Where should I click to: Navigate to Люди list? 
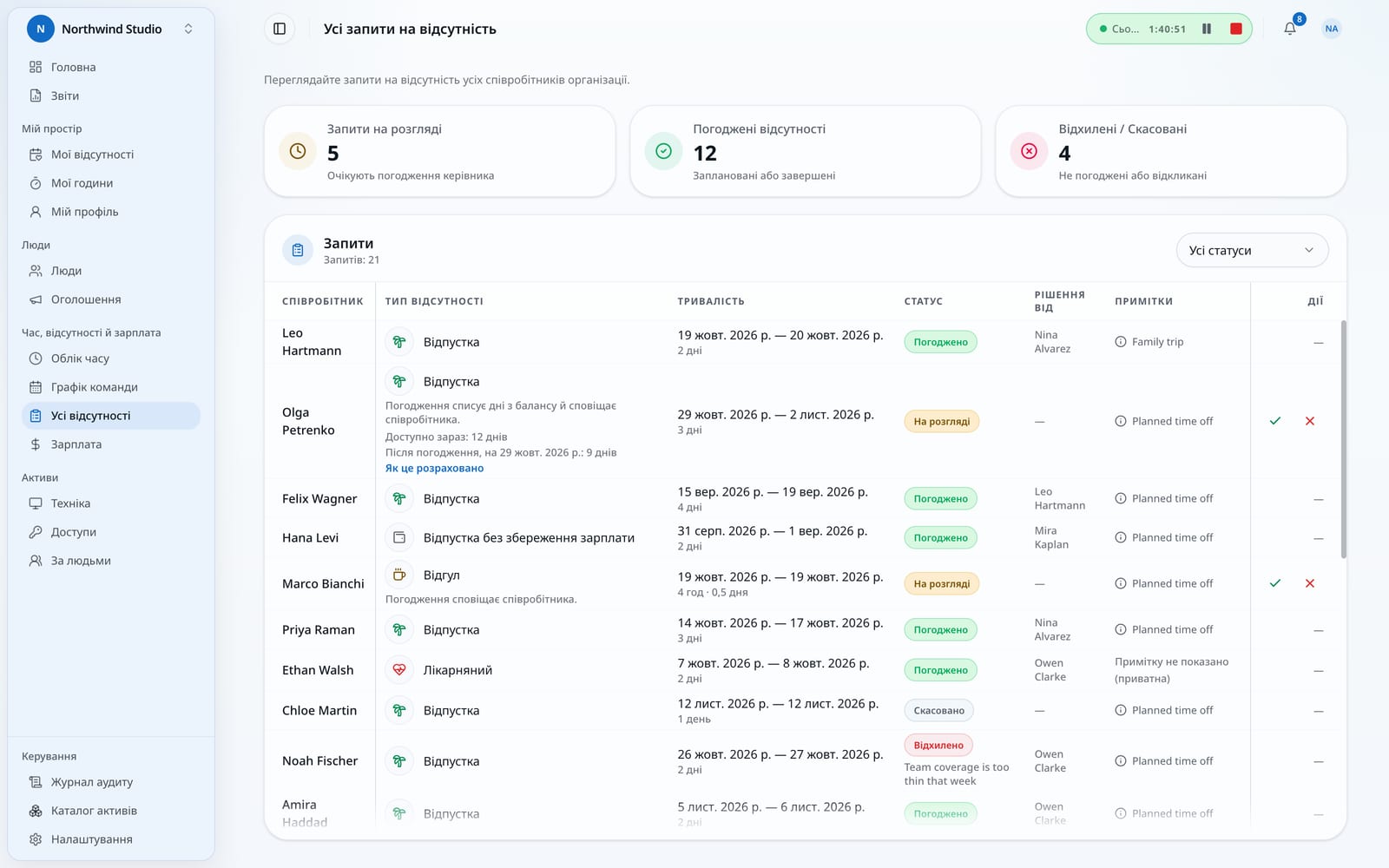point(111,271)
